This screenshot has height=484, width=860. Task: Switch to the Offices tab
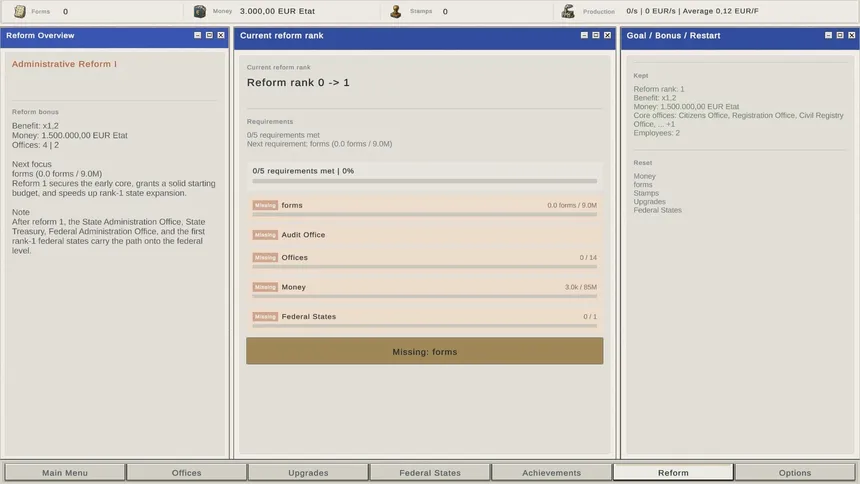point(186,472)
